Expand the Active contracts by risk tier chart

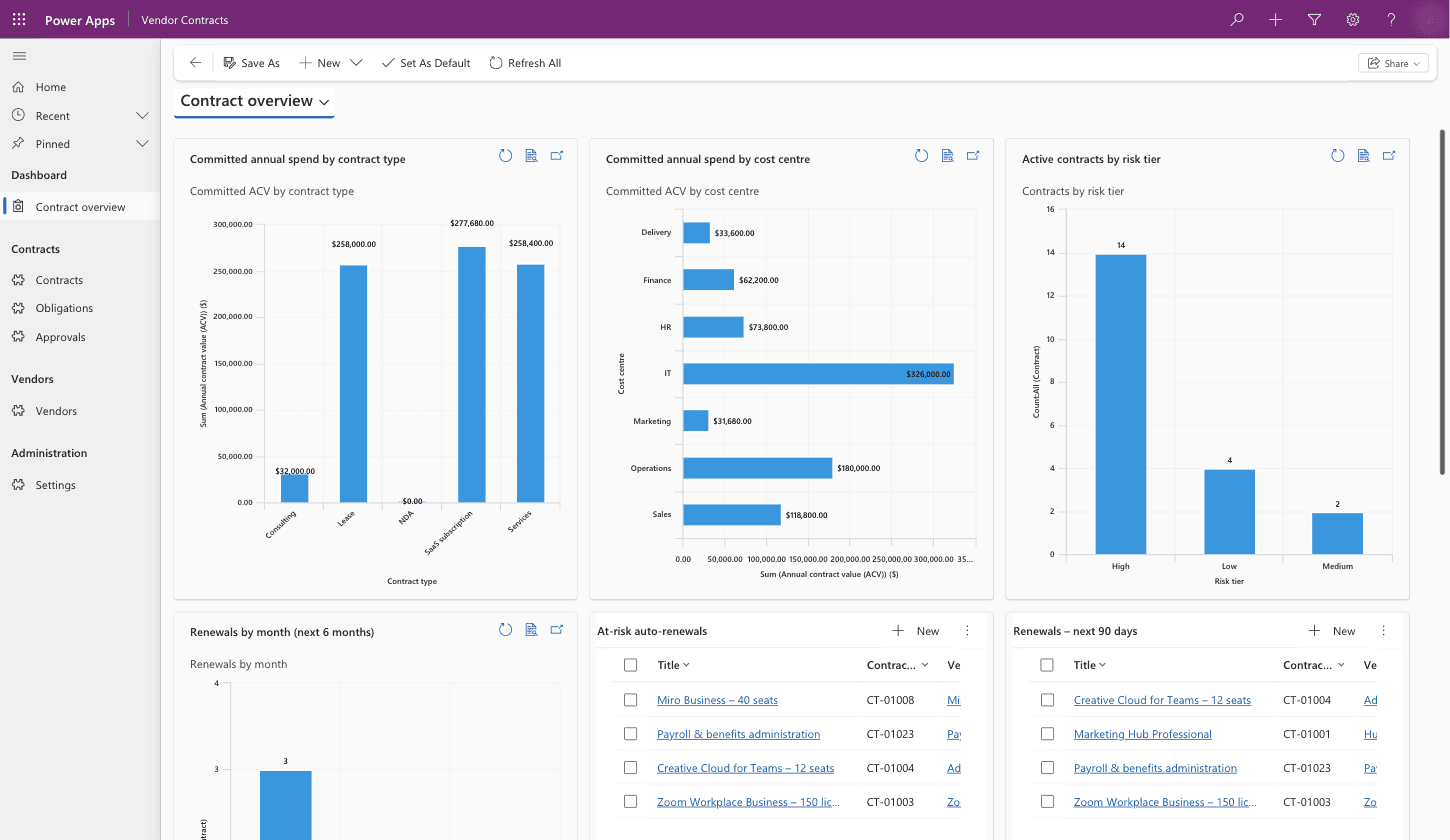pyautogui.click(x=1389, y=155)
